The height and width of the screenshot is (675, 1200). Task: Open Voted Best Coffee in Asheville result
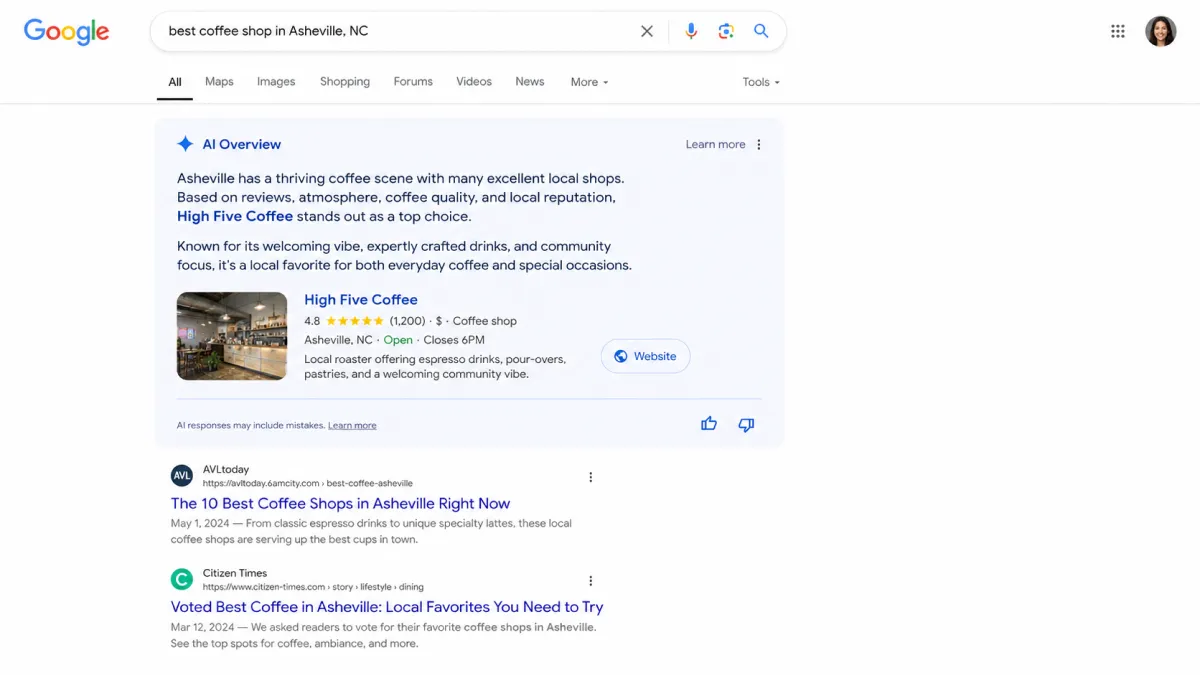(387, 606)
